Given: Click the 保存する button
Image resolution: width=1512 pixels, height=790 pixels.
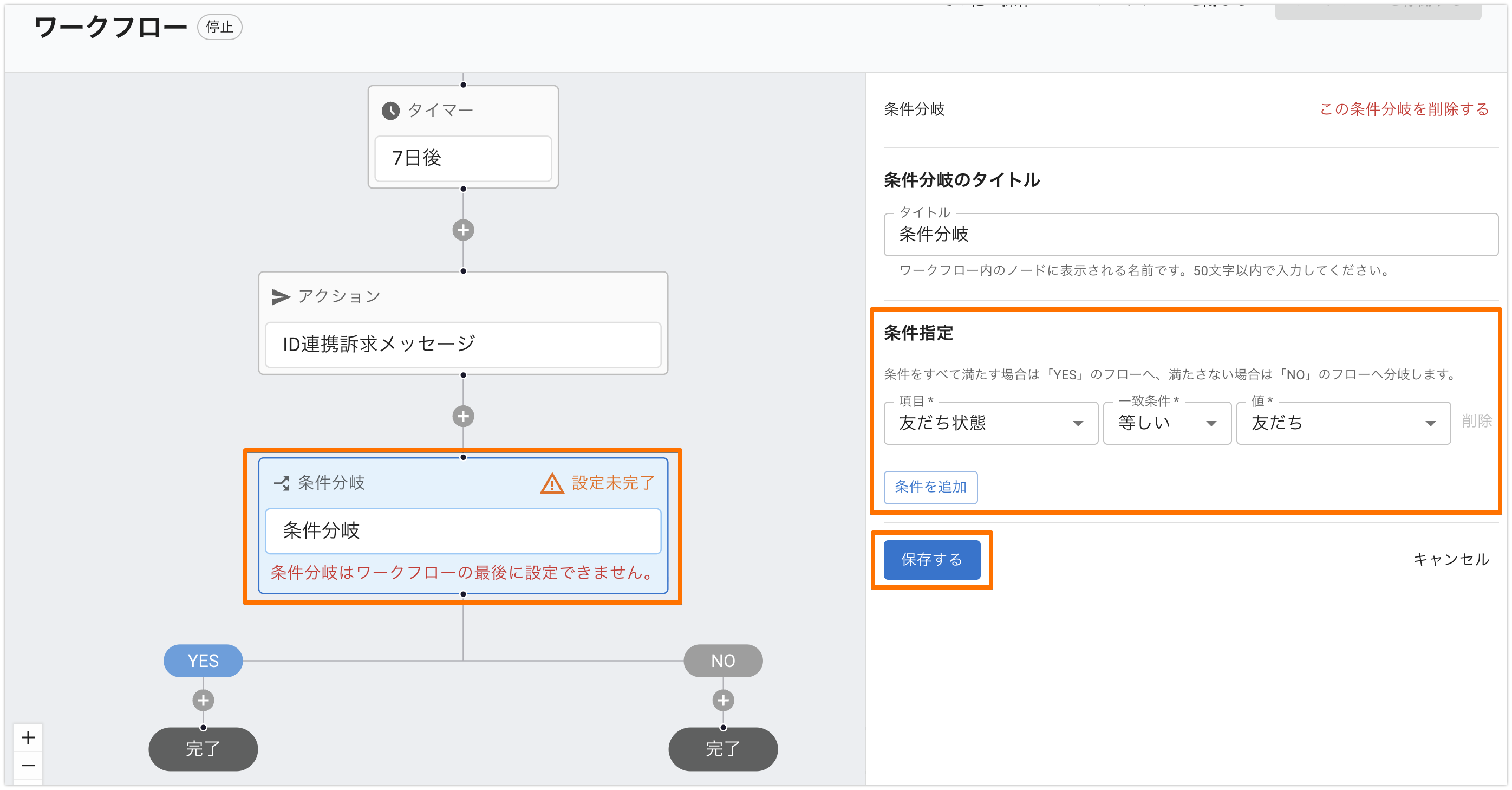Looking at the screenshot, I should pos(931,560).
